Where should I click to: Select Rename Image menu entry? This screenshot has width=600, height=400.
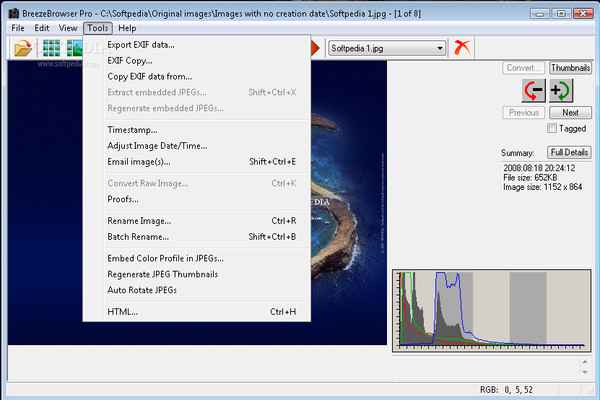point(196,221)
